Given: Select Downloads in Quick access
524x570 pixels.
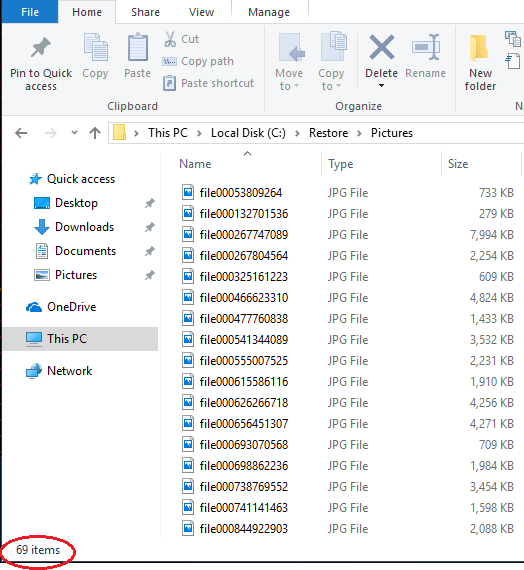Looking at the screenshot, I should pyautogui.click(x=84, y=227).
